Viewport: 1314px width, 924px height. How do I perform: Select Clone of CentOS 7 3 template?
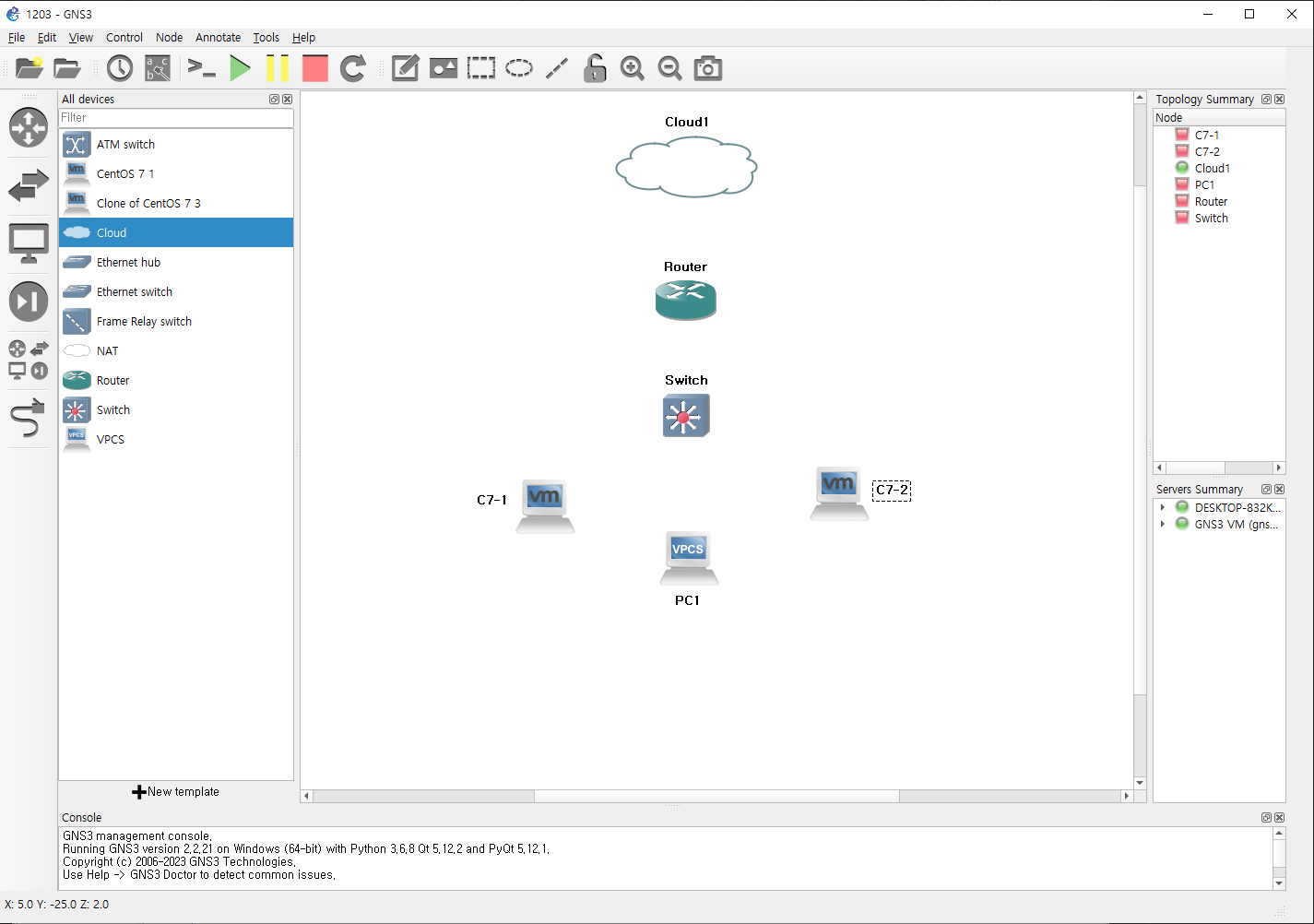coord(176,204)
